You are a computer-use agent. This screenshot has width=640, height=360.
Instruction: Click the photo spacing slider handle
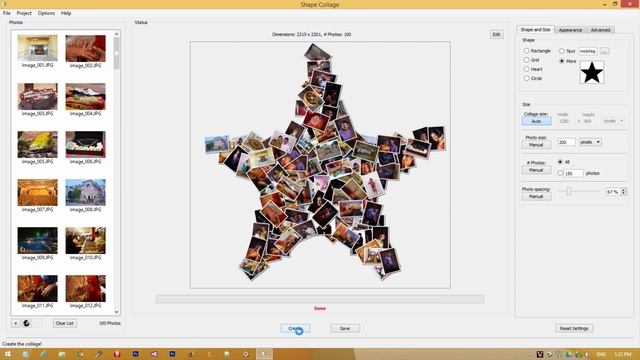point(569,191)
